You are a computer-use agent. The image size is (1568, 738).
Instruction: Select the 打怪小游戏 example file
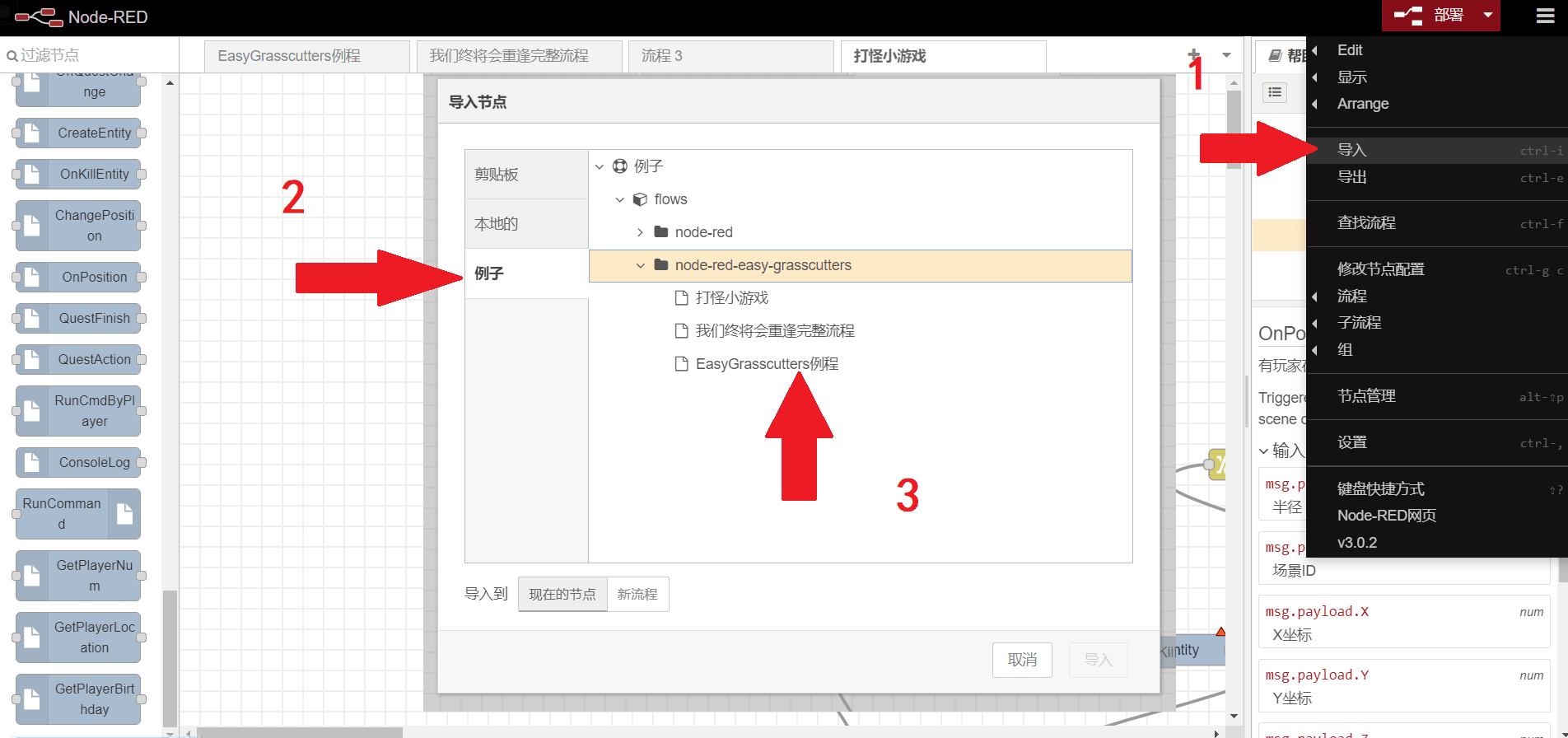click(x=860, y=298)
